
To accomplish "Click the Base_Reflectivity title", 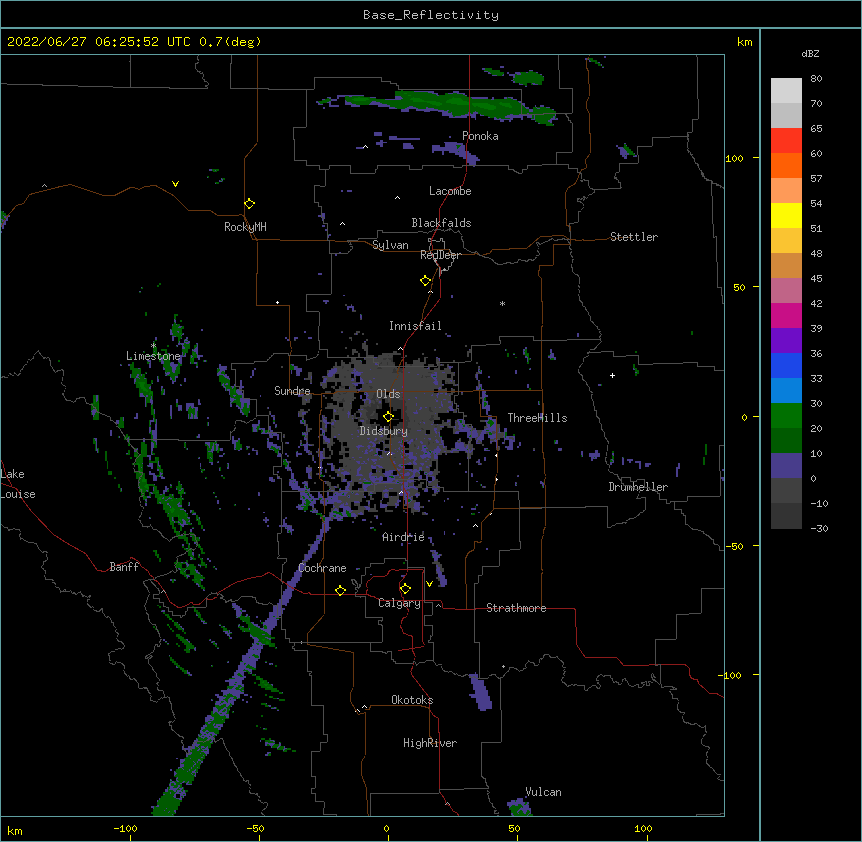I will [431, 15].
